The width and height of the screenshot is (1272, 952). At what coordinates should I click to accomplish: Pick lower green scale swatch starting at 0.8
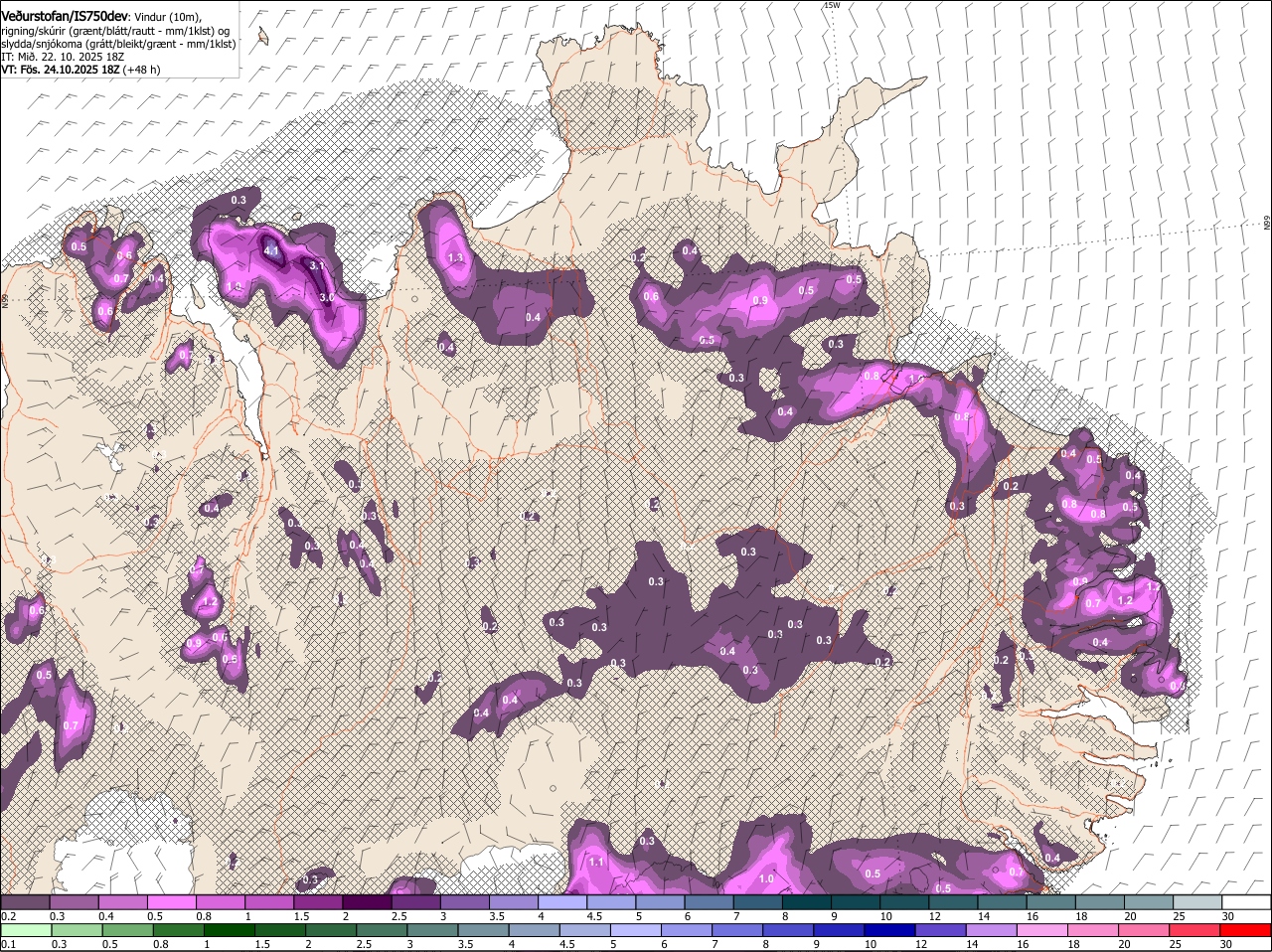point(178,930)
